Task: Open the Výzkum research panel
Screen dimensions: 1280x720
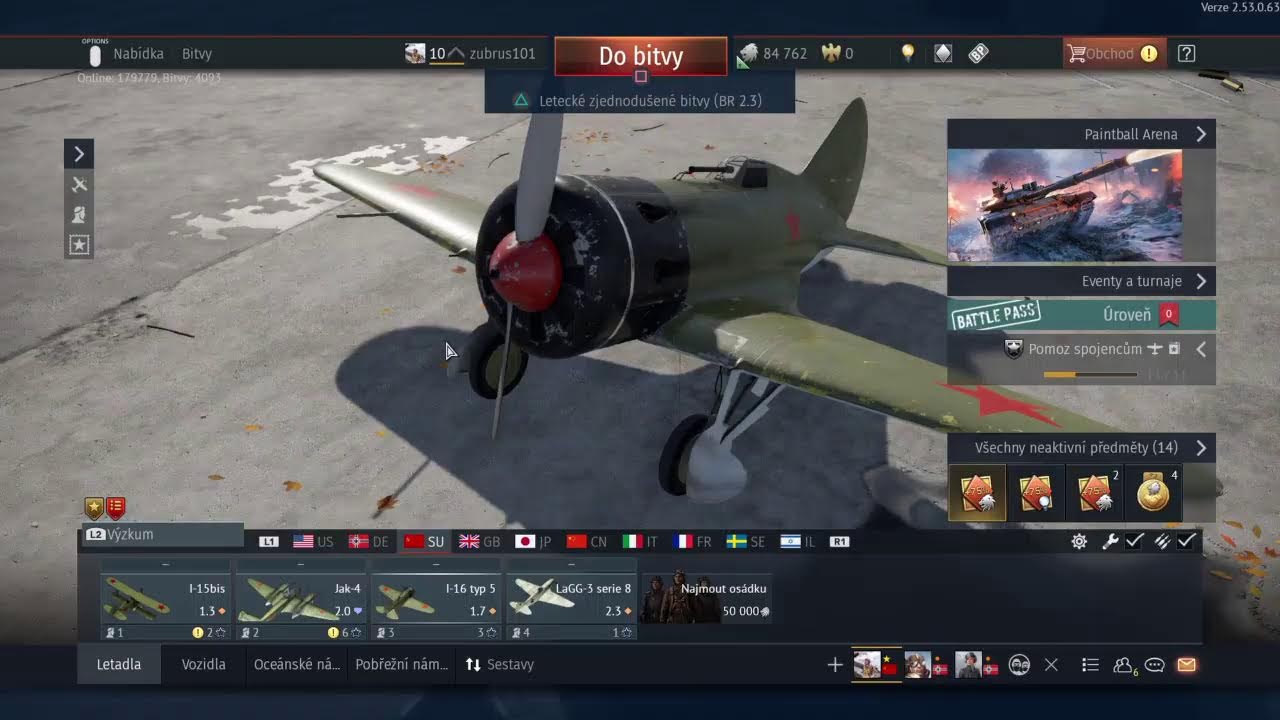Action: pyautogui.click(x=162, y=535)
